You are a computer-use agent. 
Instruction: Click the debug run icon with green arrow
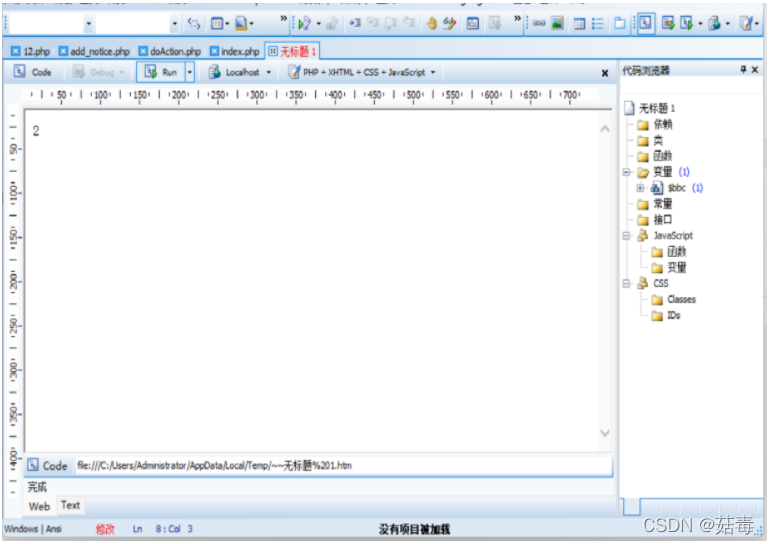tap(304, 23)
